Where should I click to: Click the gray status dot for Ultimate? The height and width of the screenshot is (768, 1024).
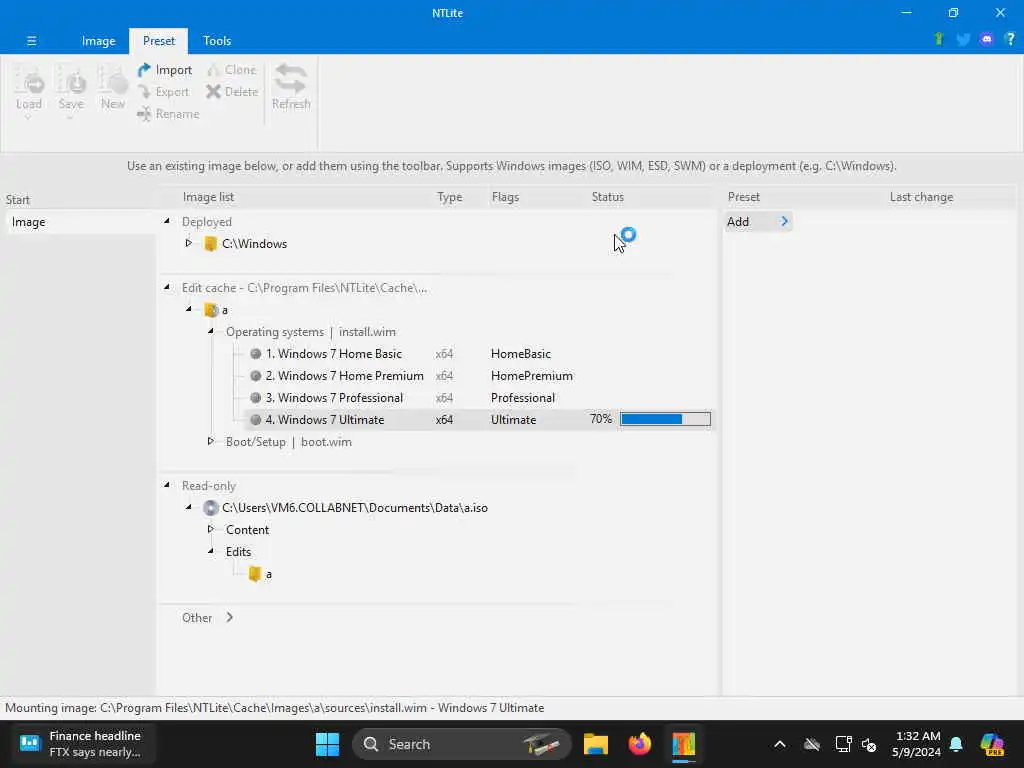(x=256, y=420)
